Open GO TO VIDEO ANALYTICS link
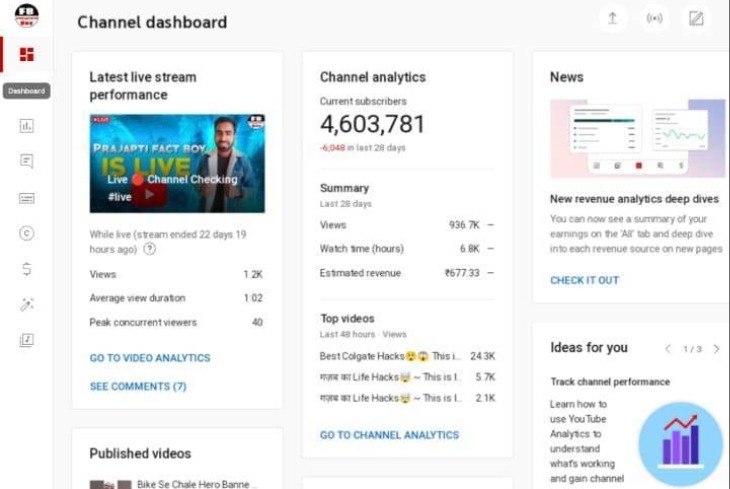 (150, 358)
